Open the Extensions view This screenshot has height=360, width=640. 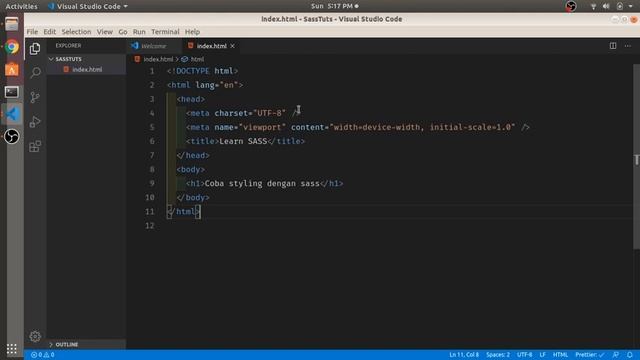[x=35, y=146]
